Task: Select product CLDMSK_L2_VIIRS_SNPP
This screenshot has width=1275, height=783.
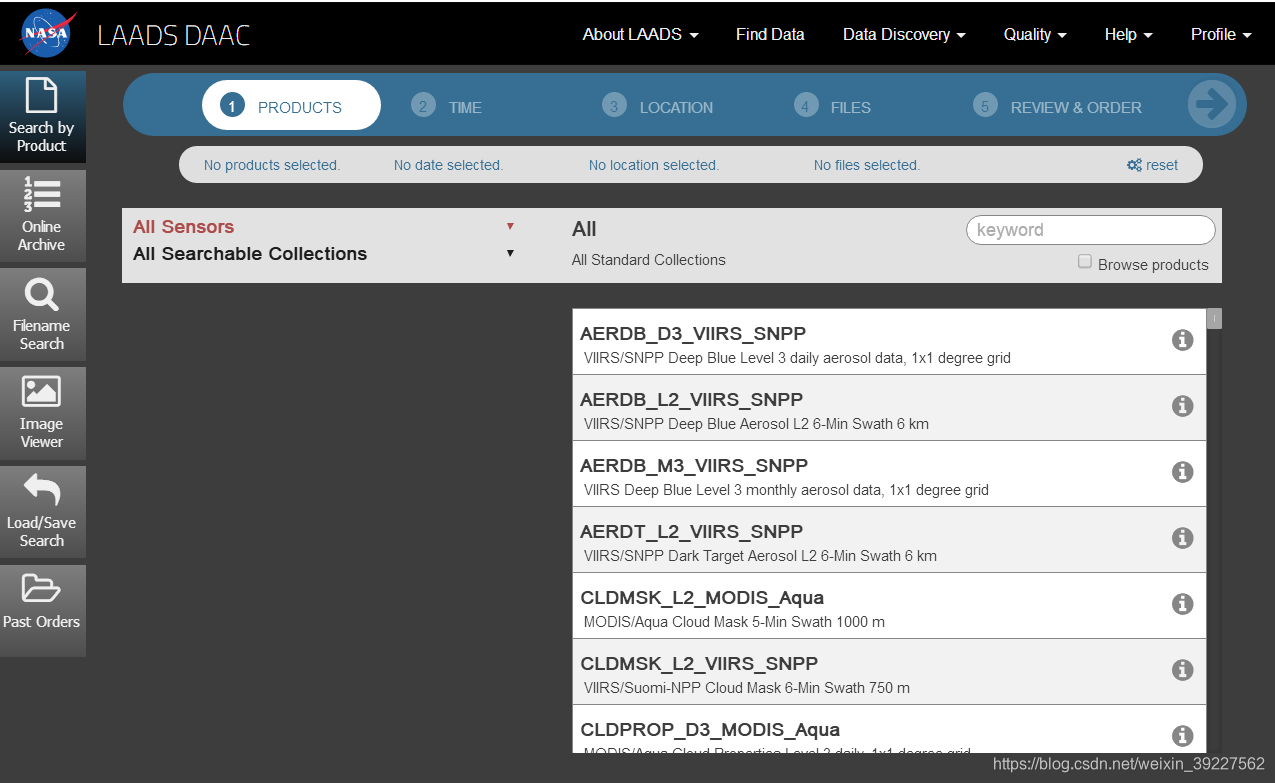Action: click(889, 672)
